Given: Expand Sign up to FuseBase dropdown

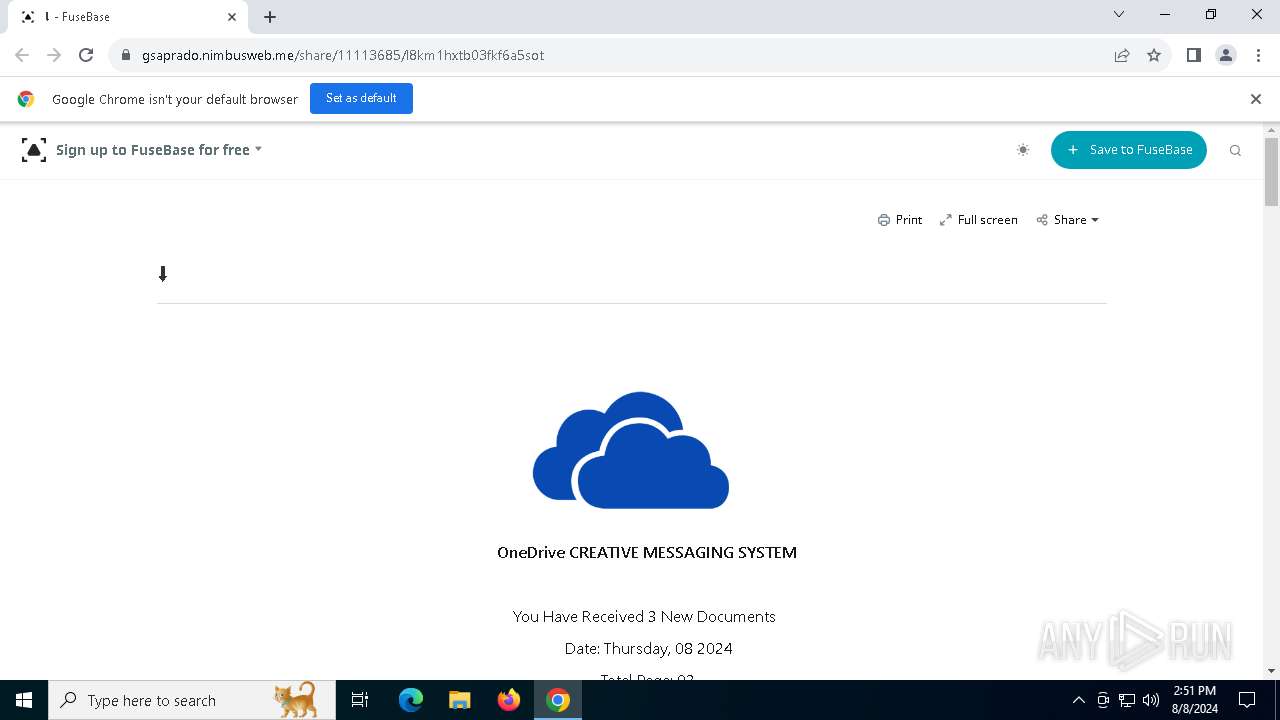Looking at the screenshot, I should tap(159, 150).
